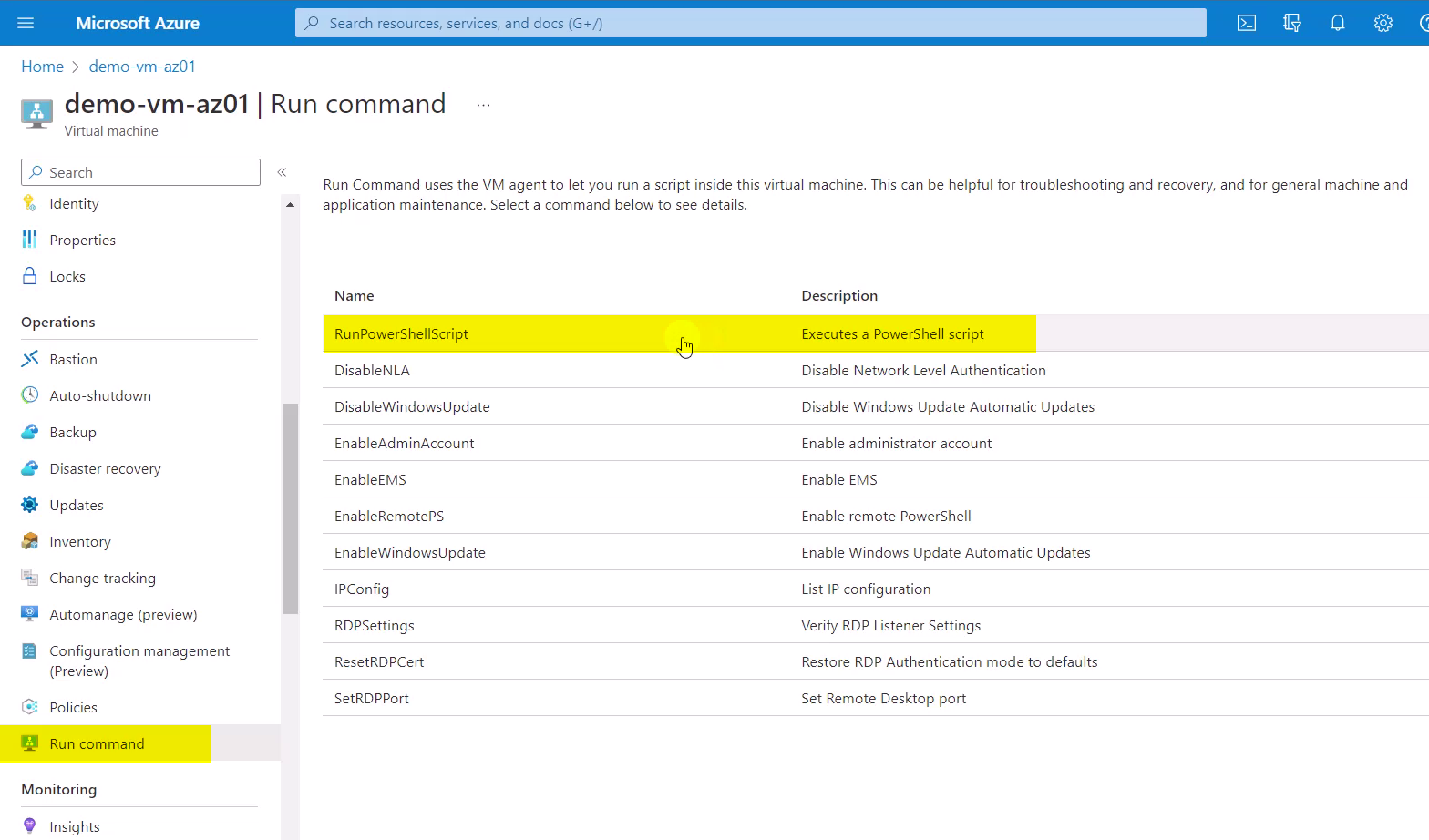1429x840 pixels.
Task: Click the Name column header
Action: click(x=355, y=295)
